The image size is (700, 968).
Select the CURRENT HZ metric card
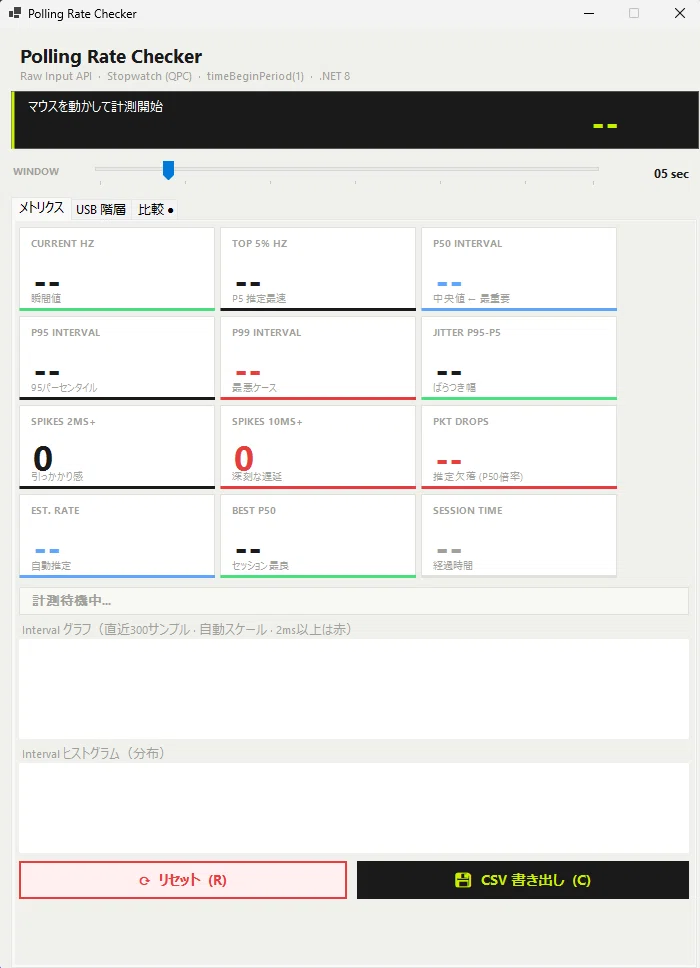(117, 269)
